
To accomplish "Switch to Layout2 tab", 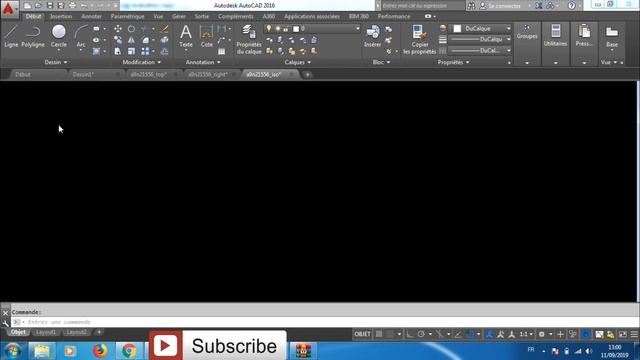I will [77, 332].
